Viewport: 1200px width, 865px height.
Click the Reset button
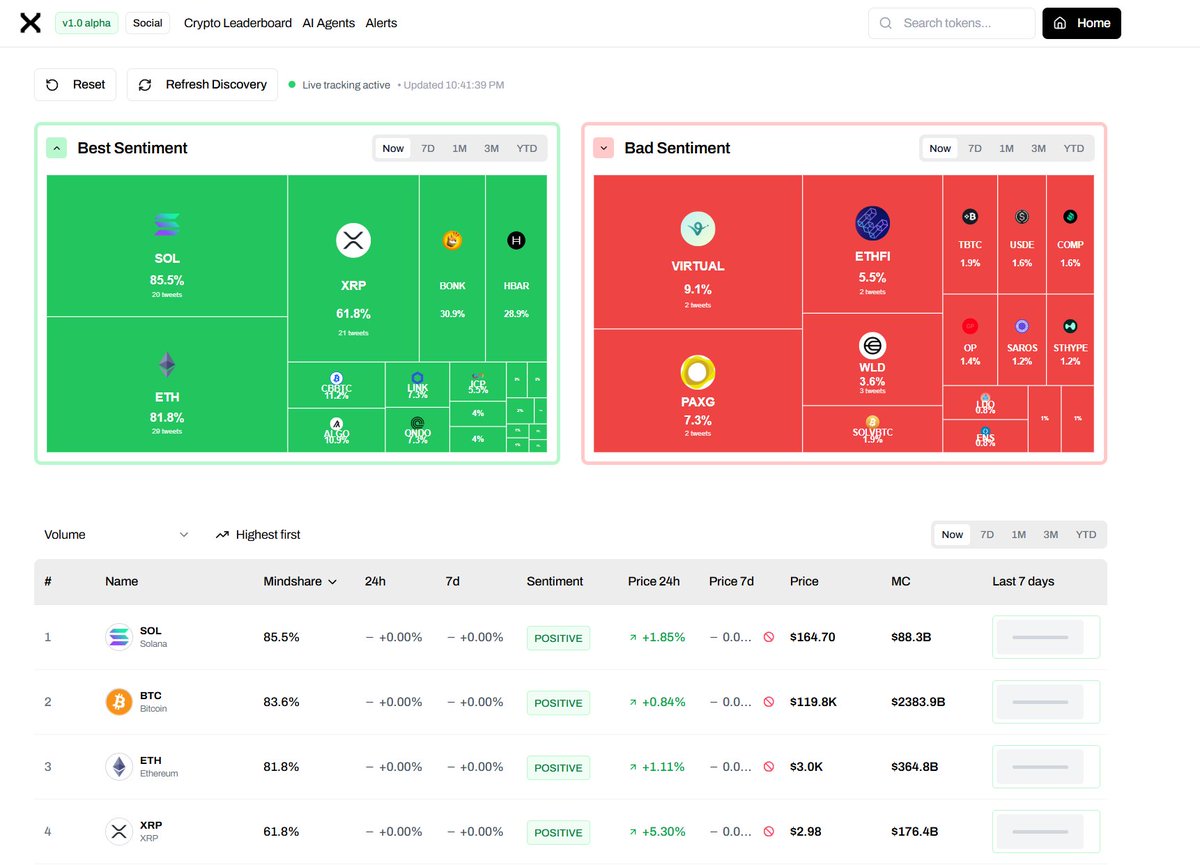[75, 85]
